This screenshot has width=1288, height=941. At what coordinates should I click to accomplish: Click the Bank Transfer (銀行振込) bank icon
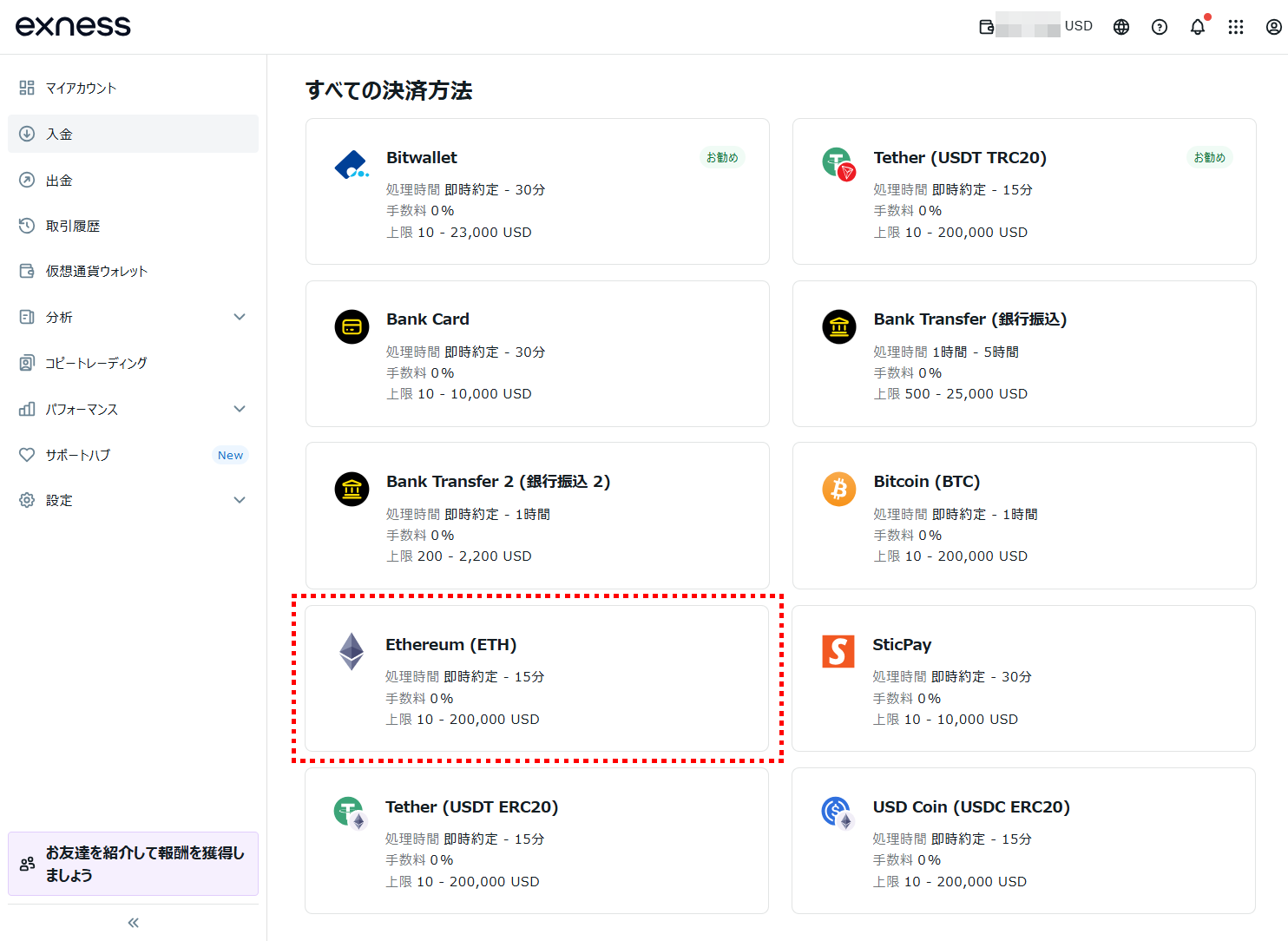point(839,327)
